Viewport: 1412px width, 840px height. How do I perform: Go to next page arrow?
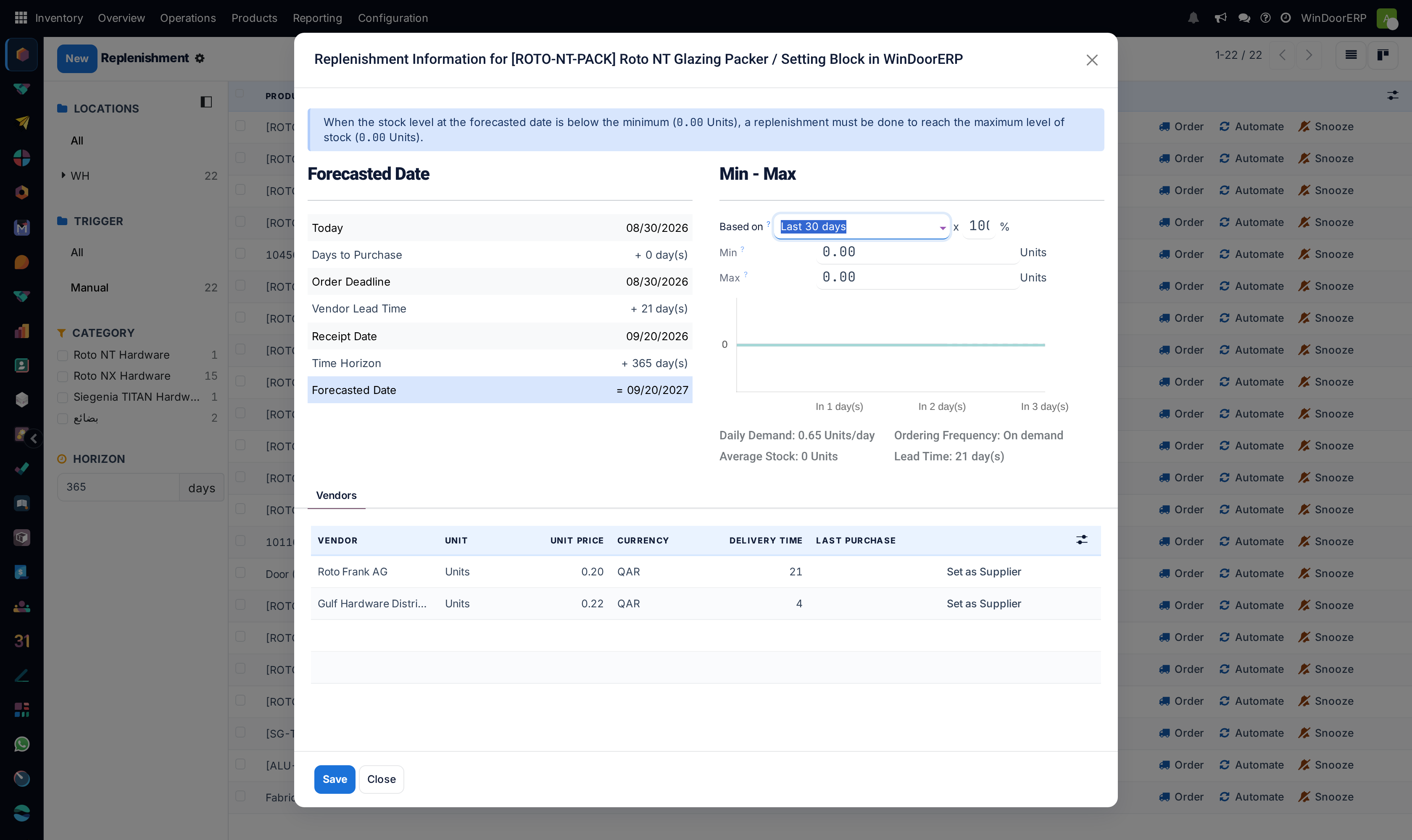pos(1308,55)
